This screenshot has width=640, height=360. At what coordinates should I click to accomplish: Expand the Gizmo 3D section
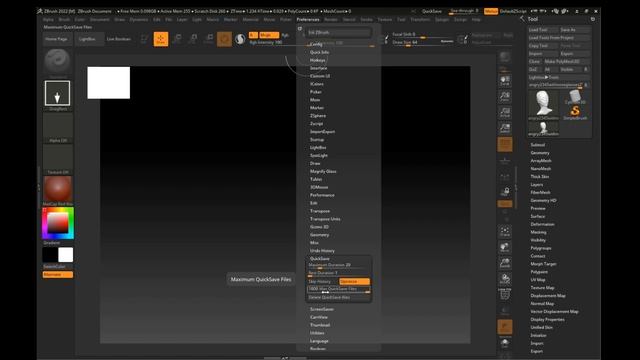[319, 227]
